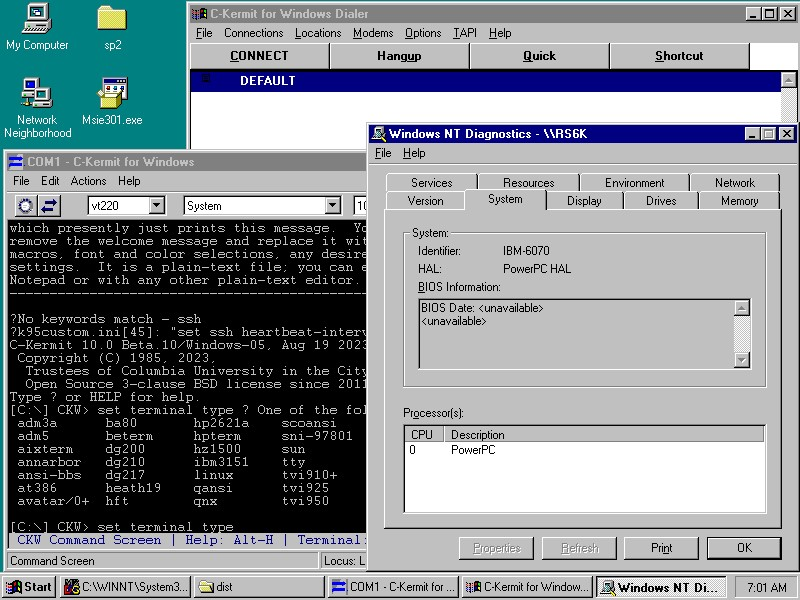800x600 pixels.
Task: Click the Refresh button in NT Diagnostics
Action: point(579,548)
